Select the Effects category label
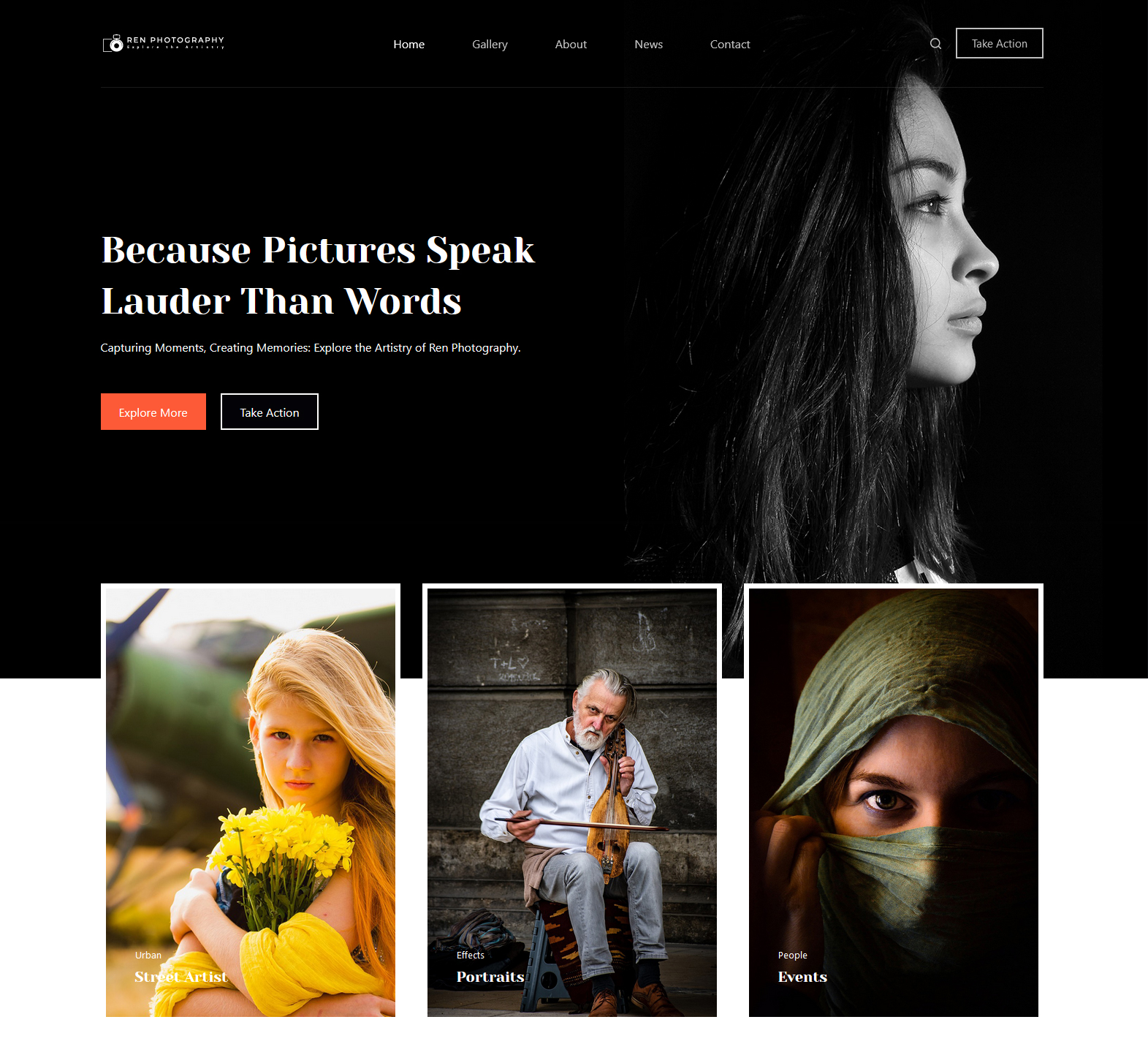1148x1044 pixels. [x=471, y=955]
